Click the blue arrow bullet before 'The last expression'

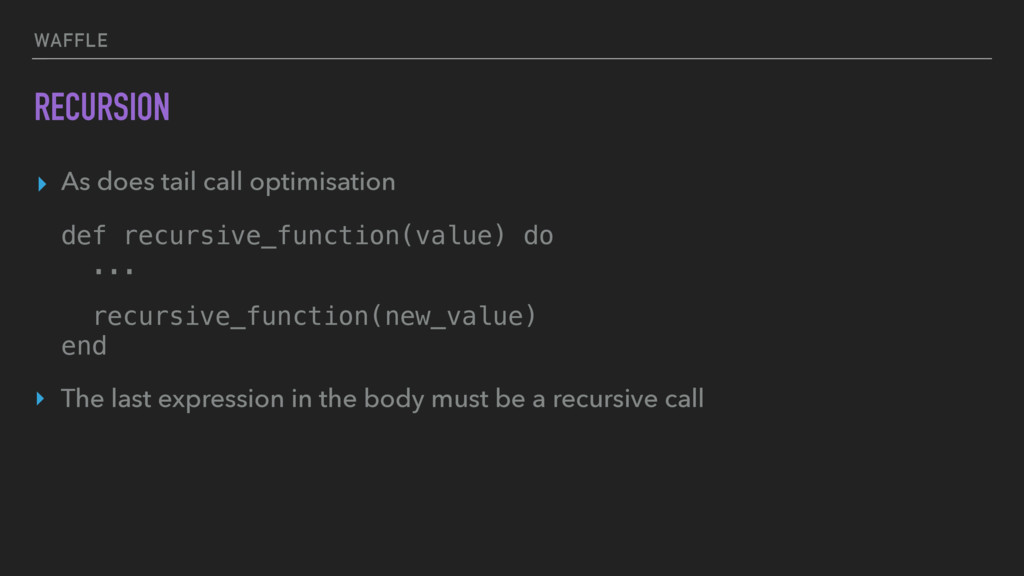40,398
